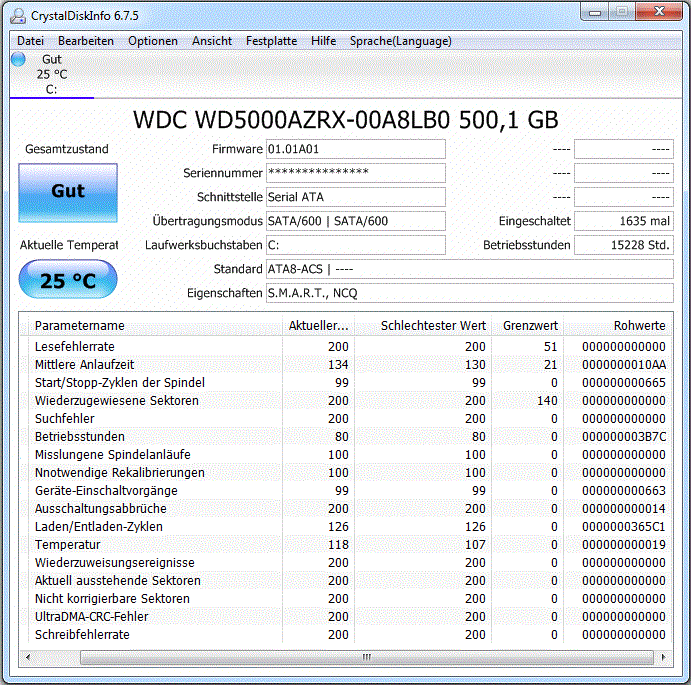
Task: Click the blue health status circle for drive C:
Action: [x=19, y=59]
